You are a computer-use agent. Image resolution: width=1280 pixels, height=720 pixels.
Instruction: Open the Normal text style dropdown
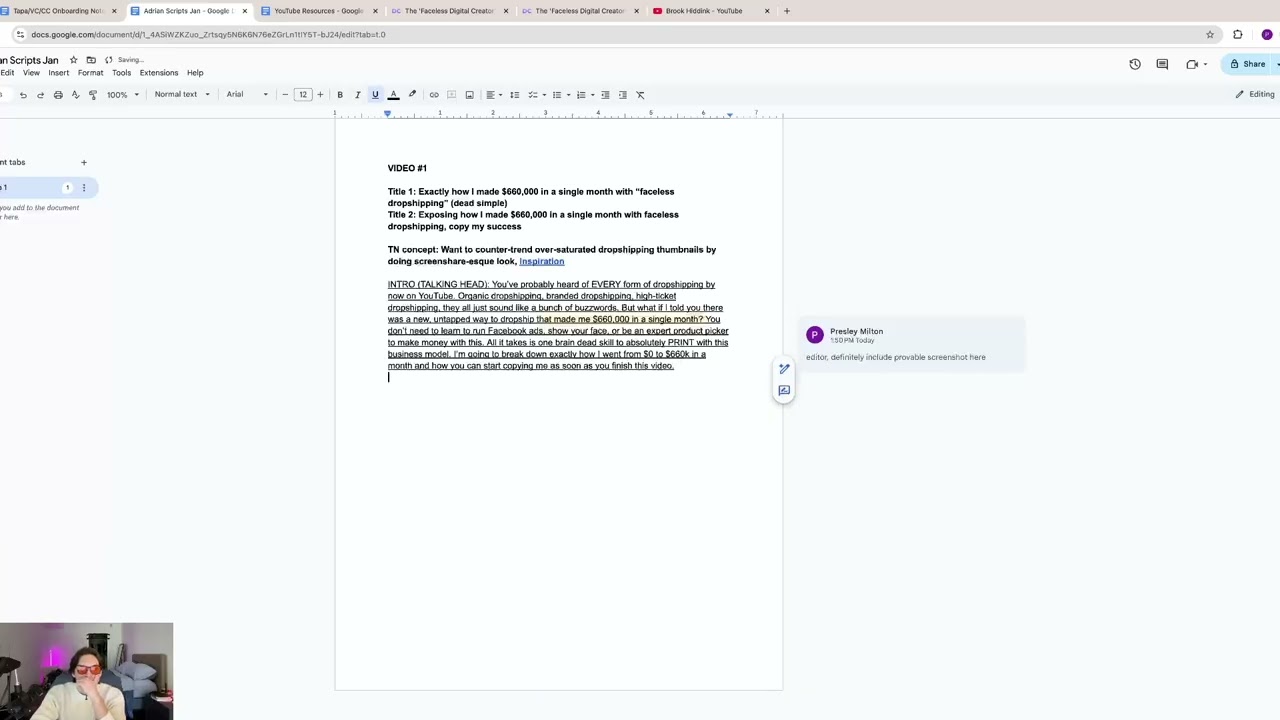182,95
